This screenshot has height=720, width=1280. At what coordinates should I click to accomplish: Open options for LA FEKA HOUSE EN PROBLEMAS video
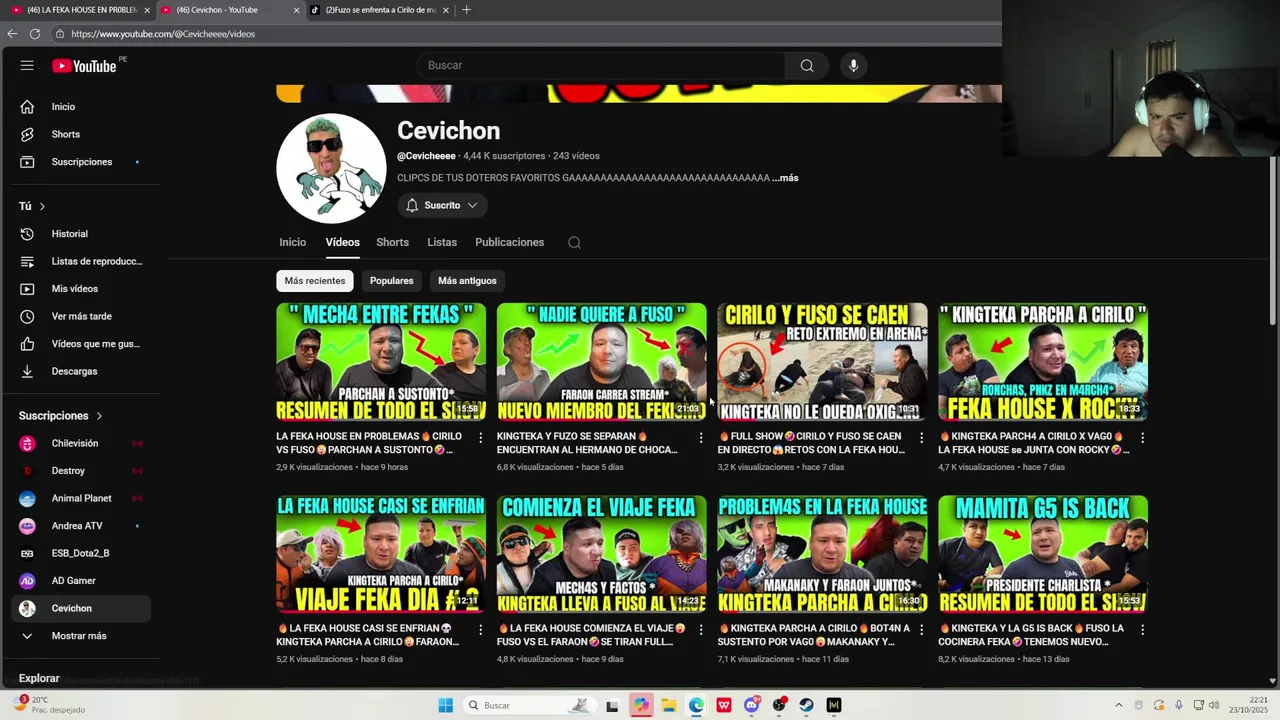(480, 438)
